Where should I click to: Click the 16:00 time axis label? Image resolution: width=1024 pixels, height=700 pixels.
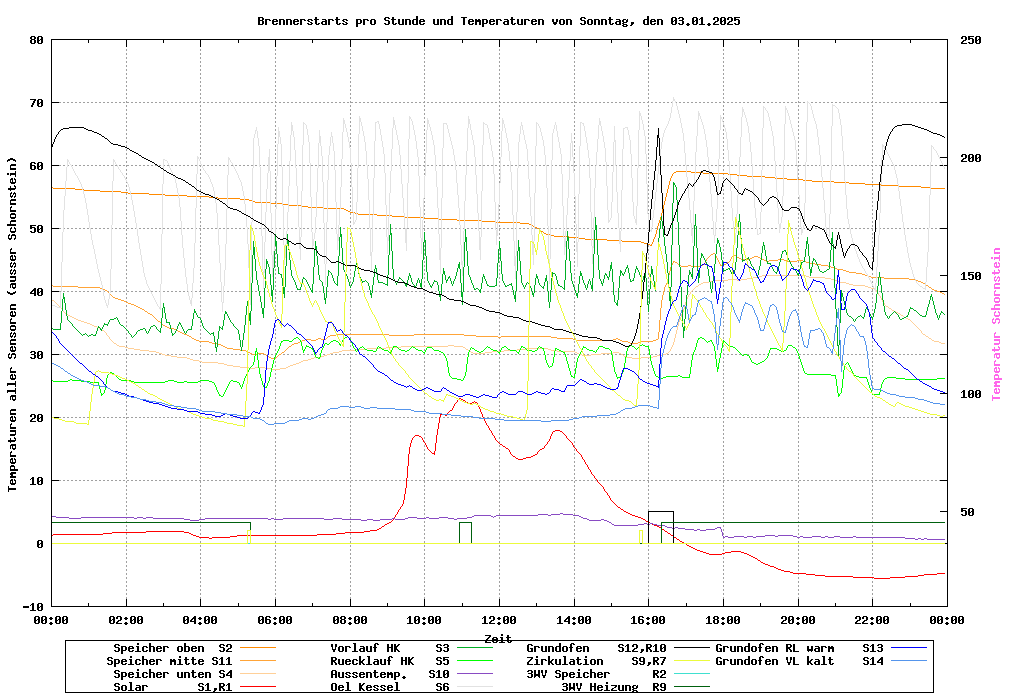pos(648,620)
